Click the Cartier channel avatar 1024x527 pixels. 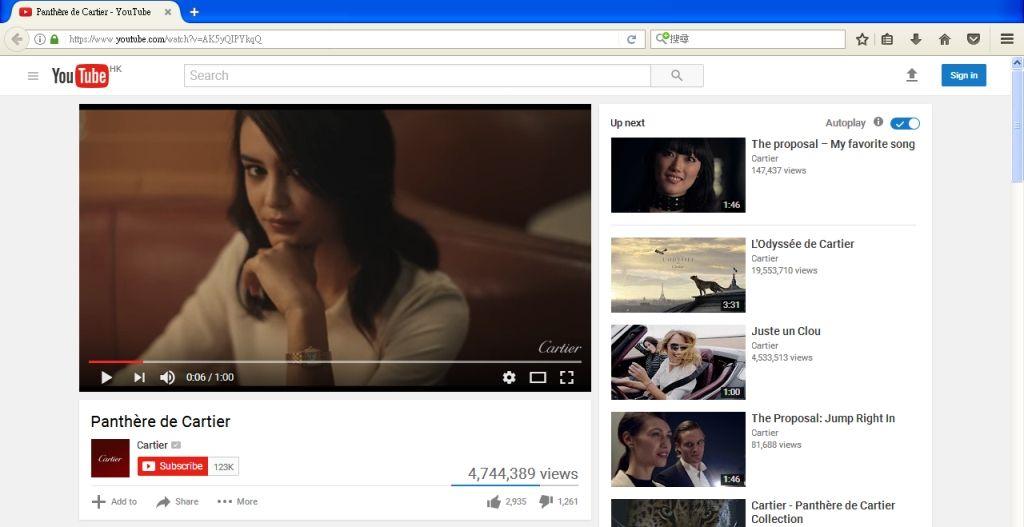coord(110,458)
